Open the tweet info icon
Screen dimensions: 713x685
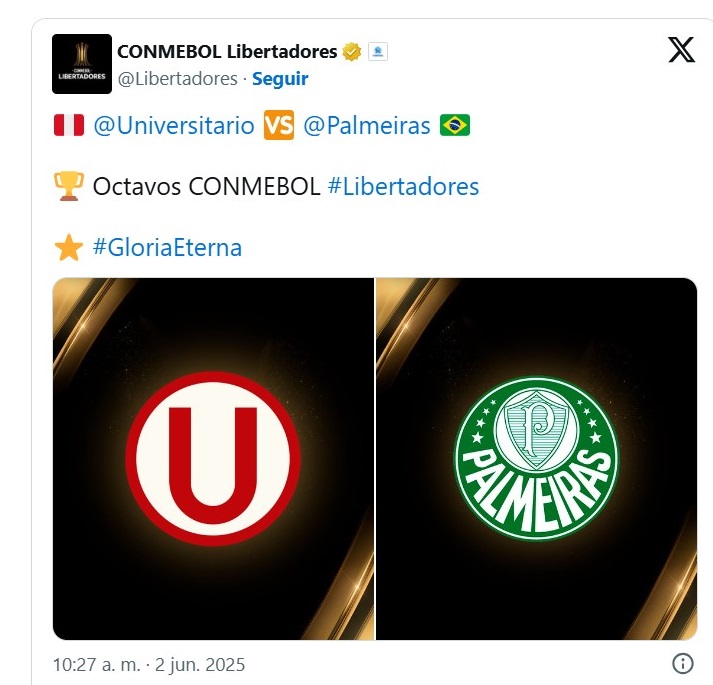683,664
